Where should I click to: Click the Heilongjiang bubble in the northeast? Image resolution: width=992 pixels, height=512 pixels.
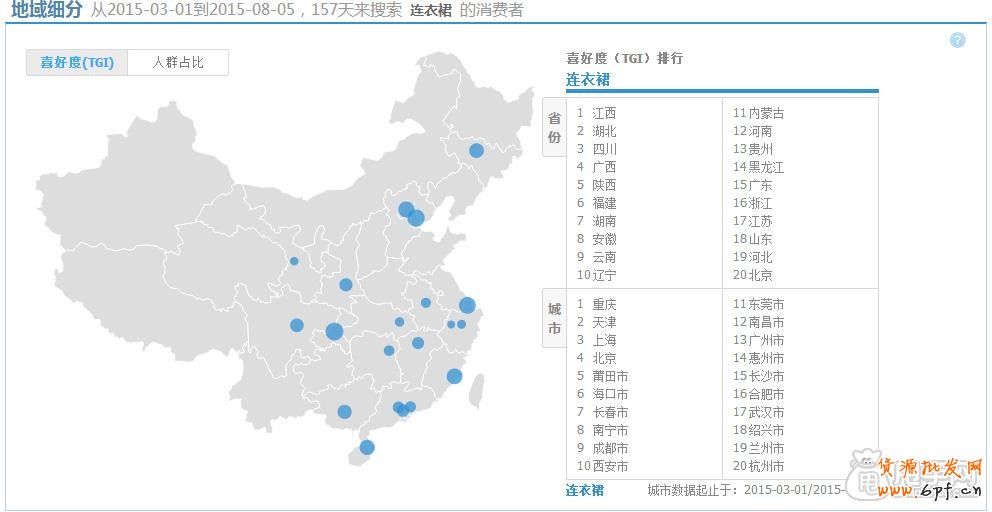point(476,150)
